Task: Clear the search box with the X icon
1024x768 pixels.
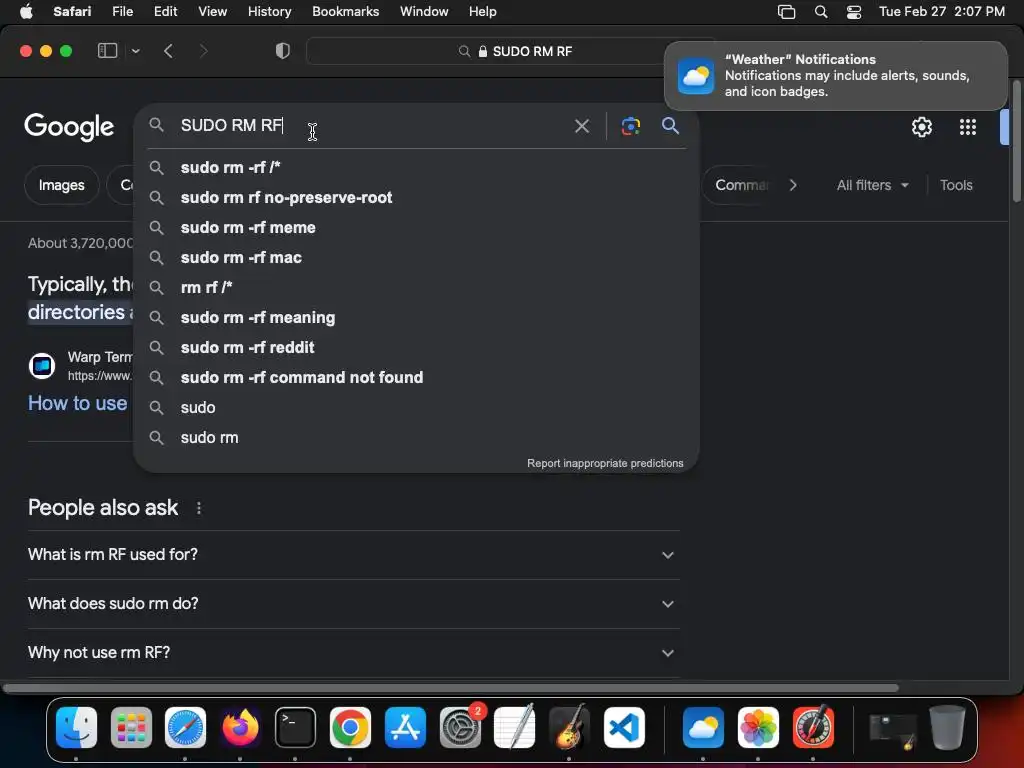Action: click(581, 126)
